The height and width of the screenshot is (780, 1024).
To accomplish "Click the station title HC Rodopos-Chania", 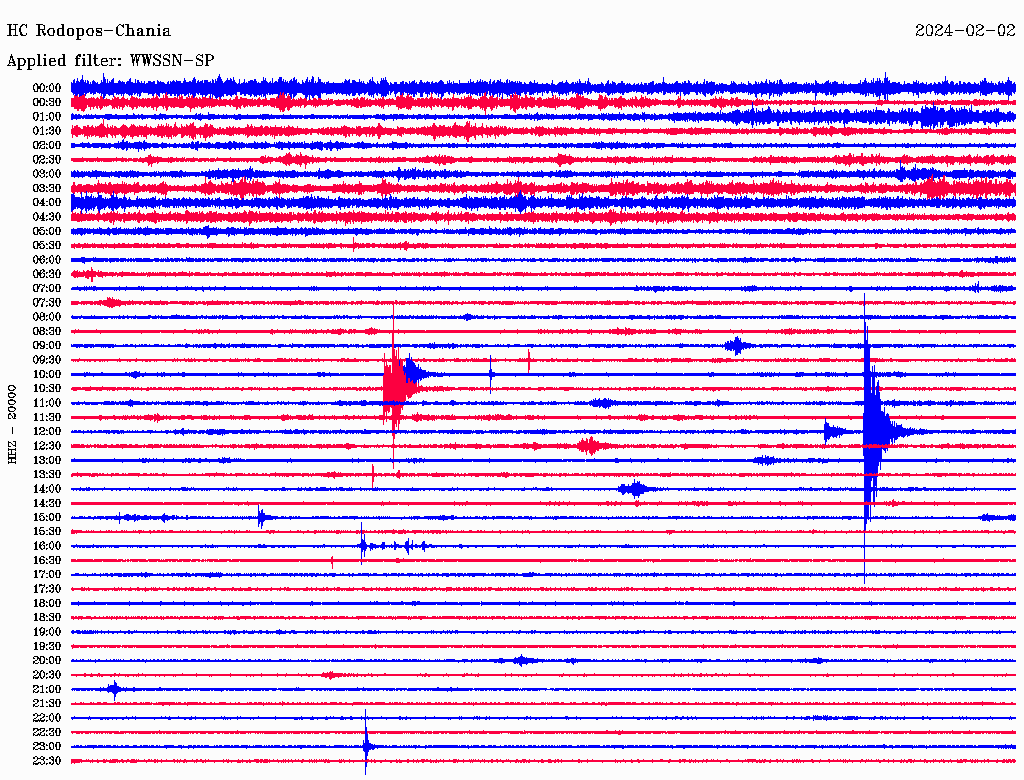I will 89,31.
